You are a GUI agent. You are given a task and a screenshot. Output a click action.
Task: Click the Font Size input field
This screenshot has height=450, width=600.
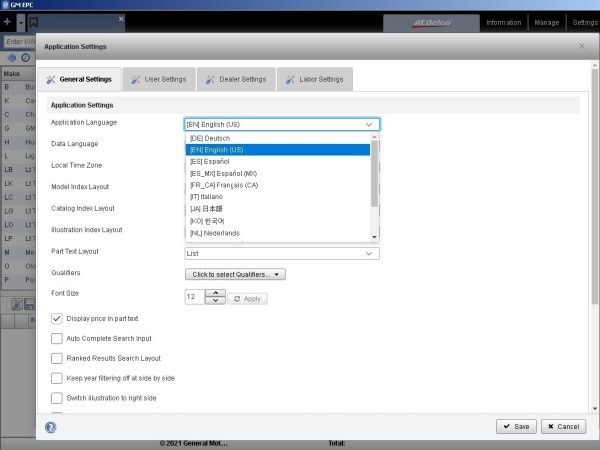point(195,297)
